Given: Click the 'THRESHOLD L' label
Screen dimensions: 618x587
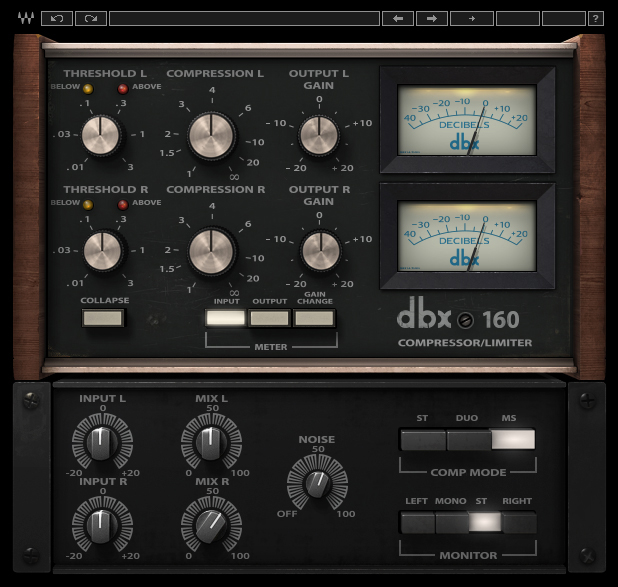Looking at the screenshot, I should (105, 73).
